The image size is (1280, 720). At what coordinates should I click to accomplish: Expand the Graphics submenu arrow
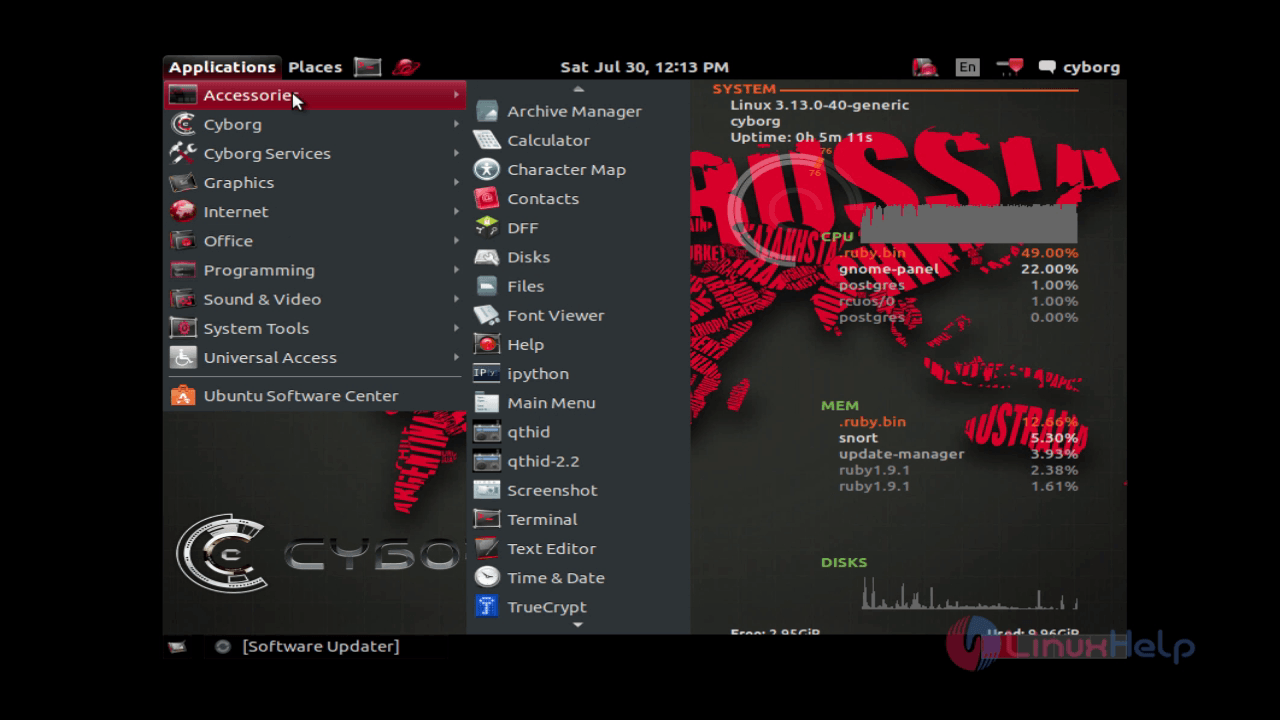tap(456, 182)
